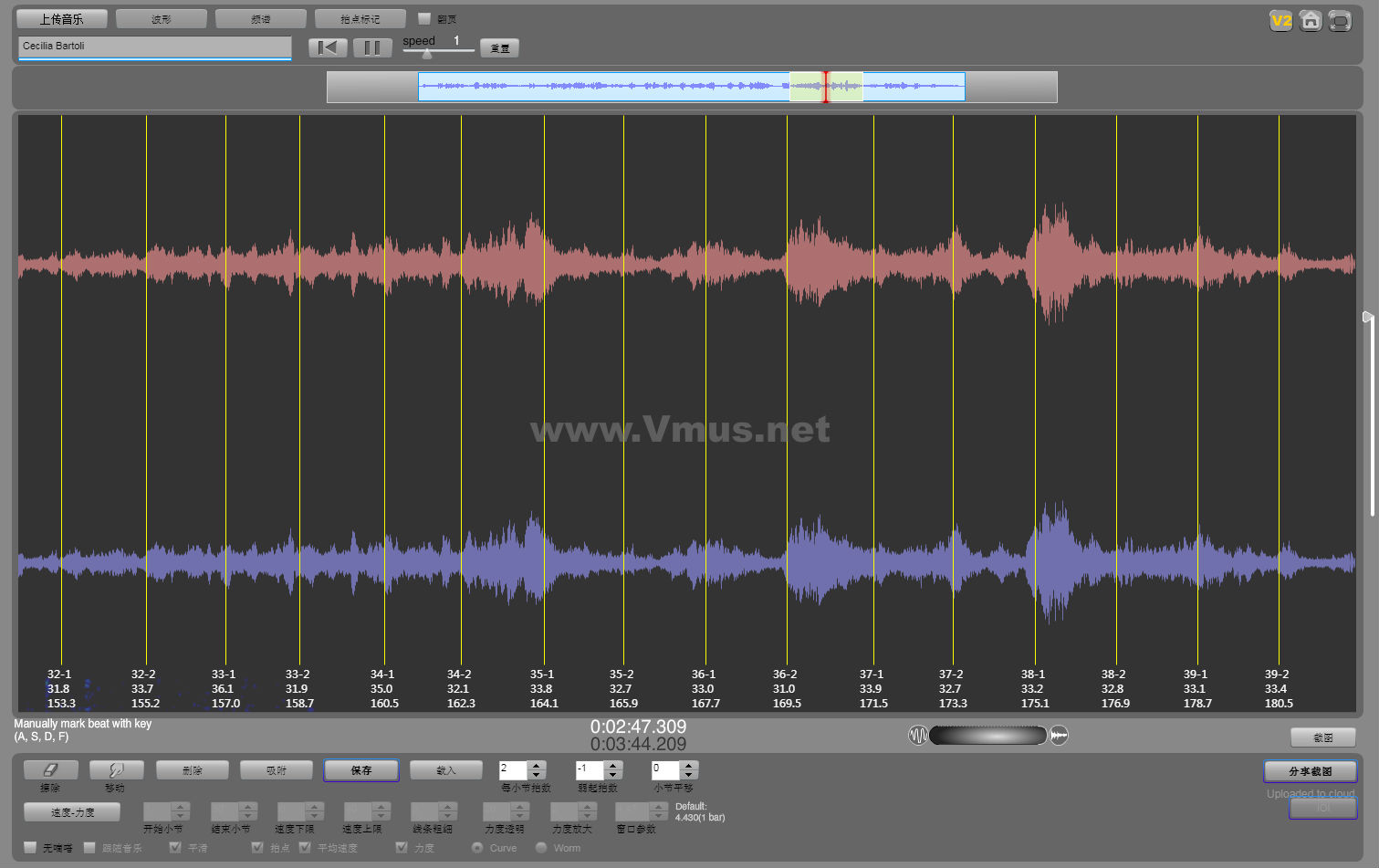1379x868 pixels.
Task: Increase the 小节平移 bar offset stepper
Action: [x=689, y=766]
